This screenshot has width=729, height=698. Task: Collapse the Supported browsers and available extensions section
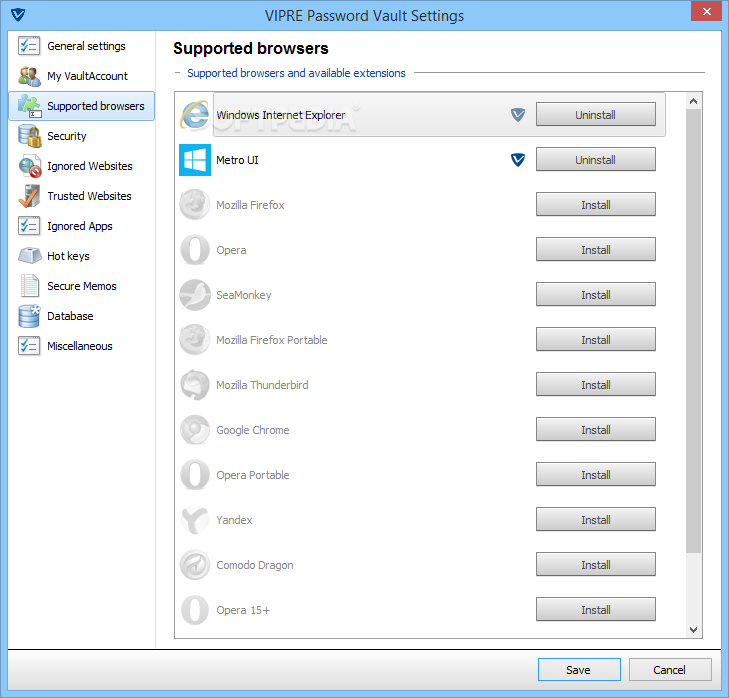[x=177, y=73]
